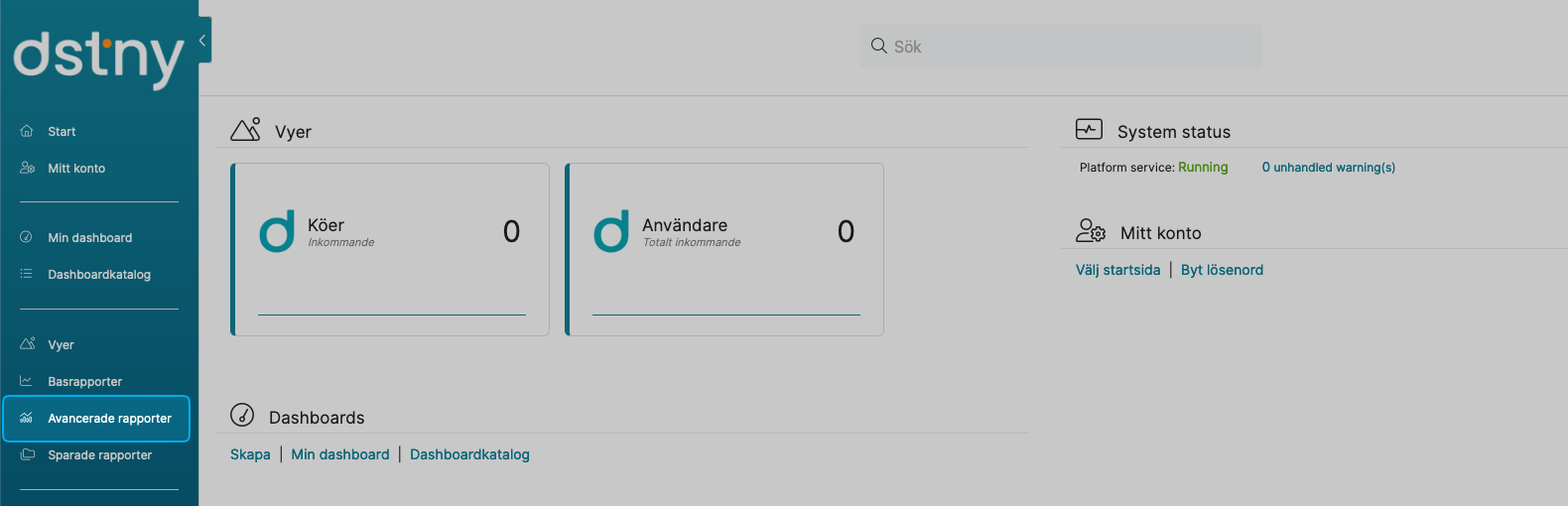
Task: Open the Användare totalt inkommande card
Action: click(724, 249)
